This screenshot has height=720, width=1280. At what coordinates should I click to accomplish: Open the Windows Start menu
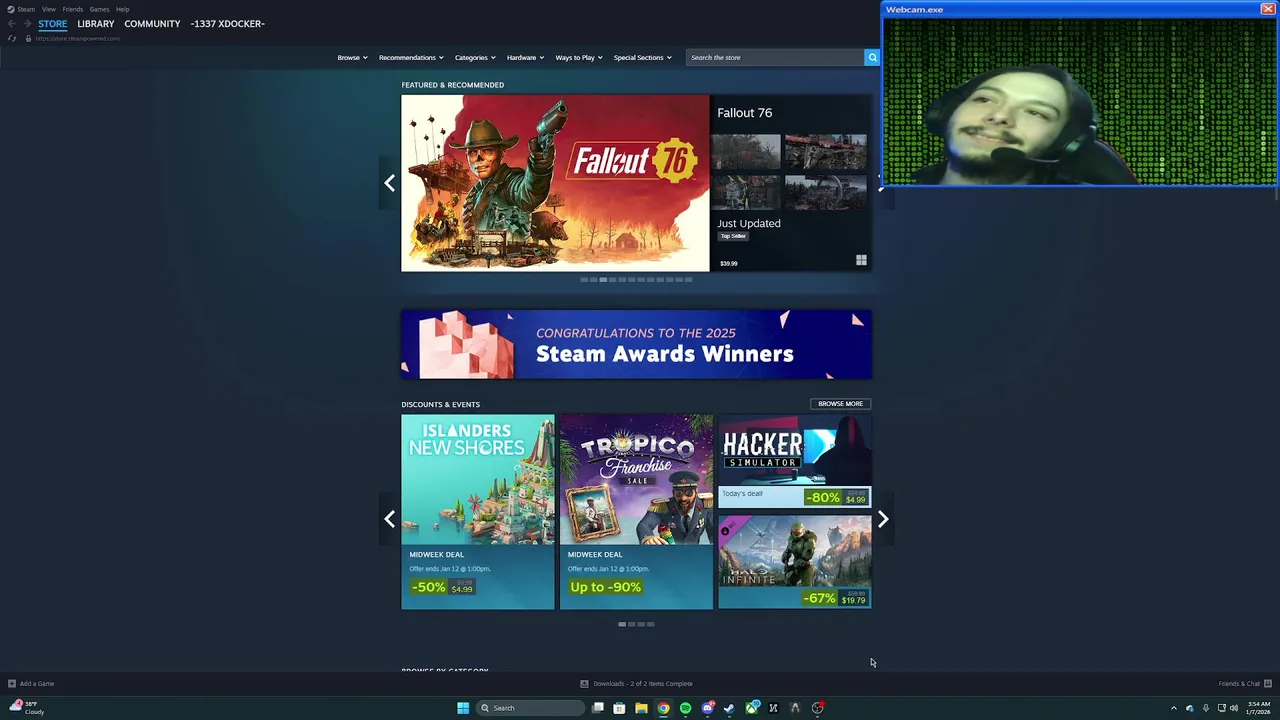463,708
